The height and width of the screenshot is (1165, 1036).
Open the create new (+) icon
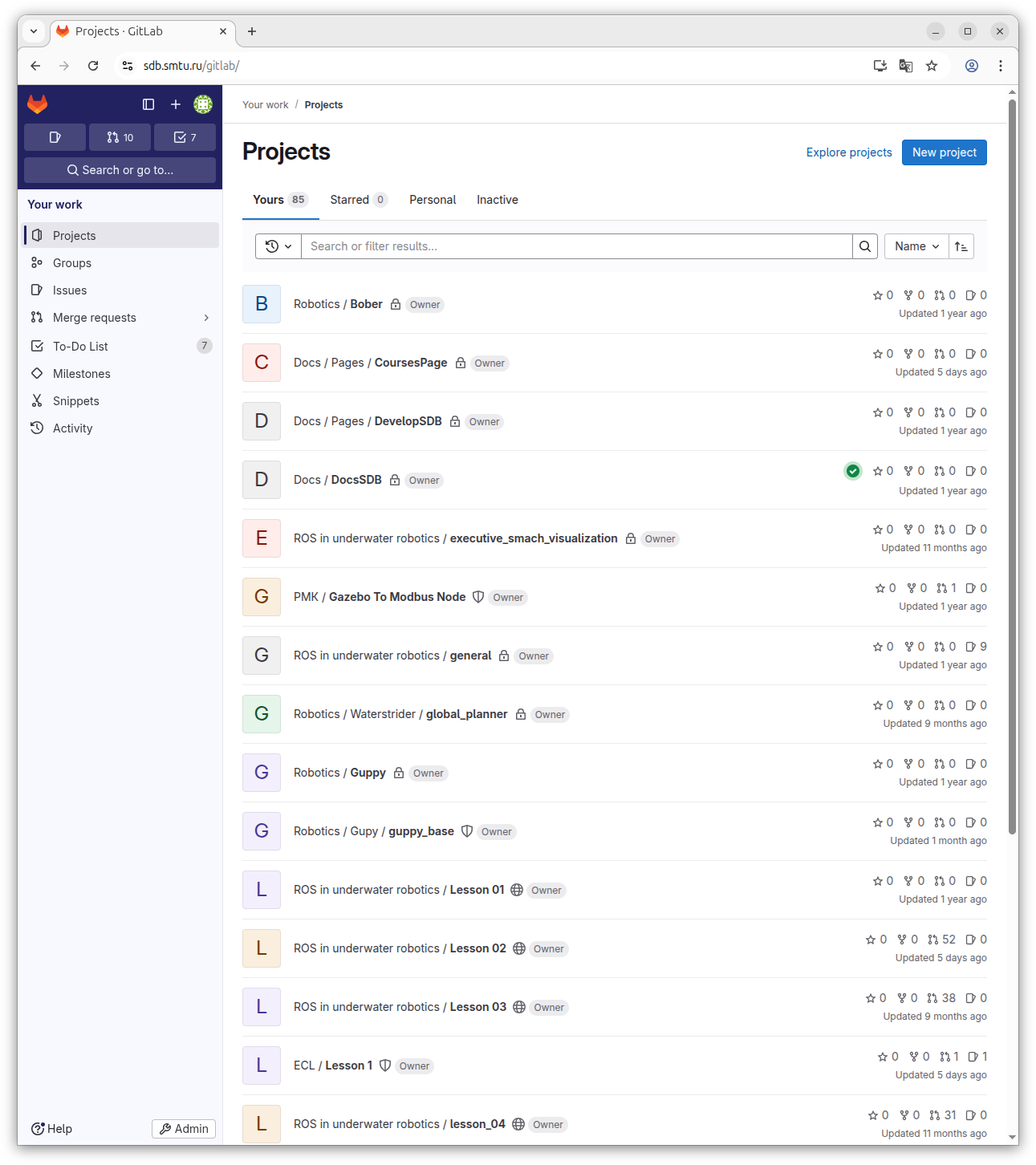[x=176, y=104]
